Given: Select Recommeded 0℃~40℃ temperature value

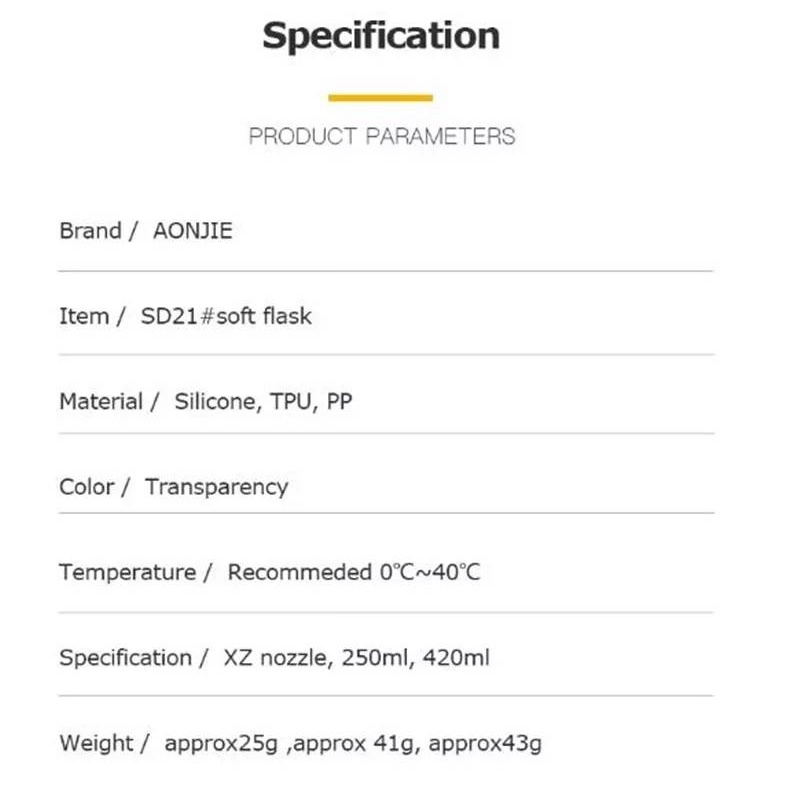Looking at the screenshot, I should tap(354, 572).
